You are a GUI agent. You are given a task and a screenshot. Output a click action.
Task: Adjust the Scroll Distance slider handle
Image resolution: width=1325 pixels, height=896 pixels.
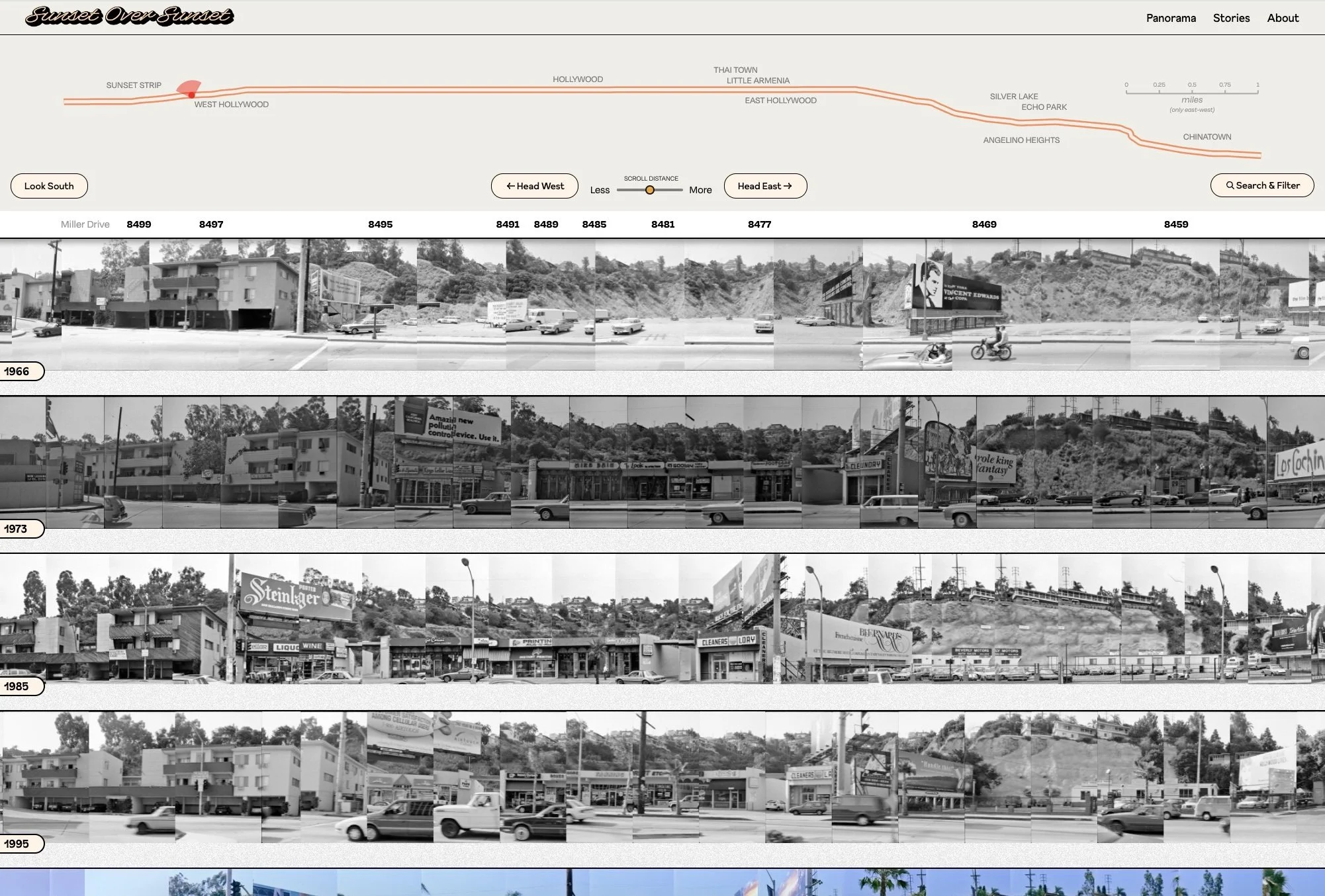click(x=651, y=189)
